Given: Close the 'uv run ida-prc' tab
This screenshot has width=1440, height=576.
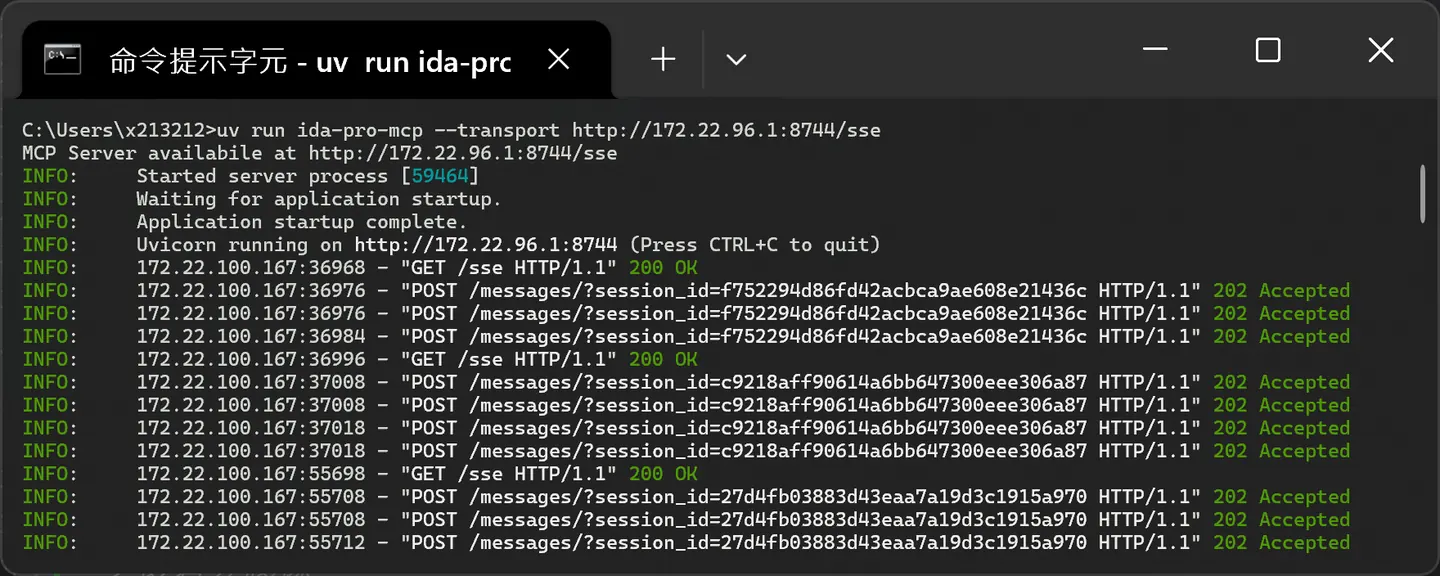Looking at the screenshot, I should tap(559, 60).
